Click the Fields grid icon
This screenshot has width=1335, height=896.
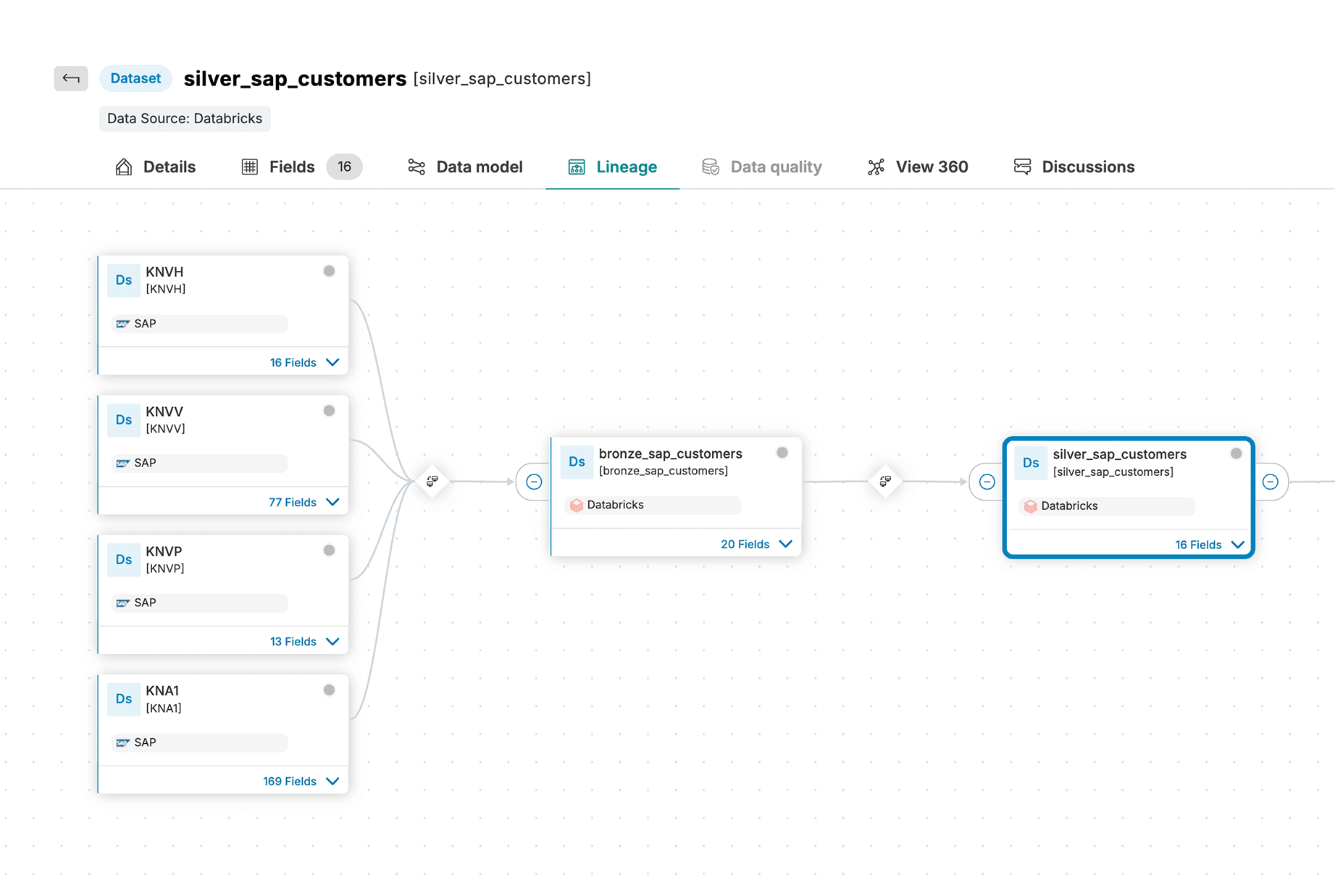250,167
